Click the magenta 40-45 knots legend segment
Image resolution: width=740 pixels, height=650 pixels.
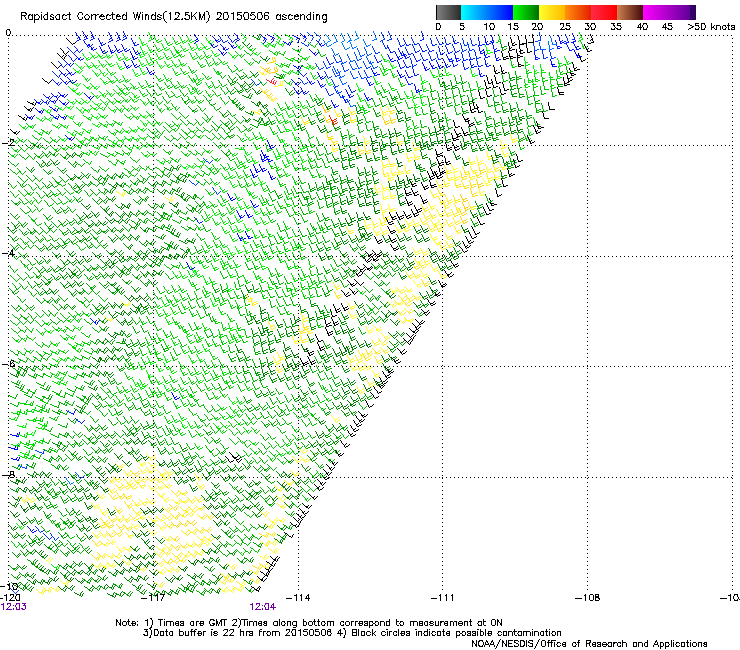coord(656,12)
